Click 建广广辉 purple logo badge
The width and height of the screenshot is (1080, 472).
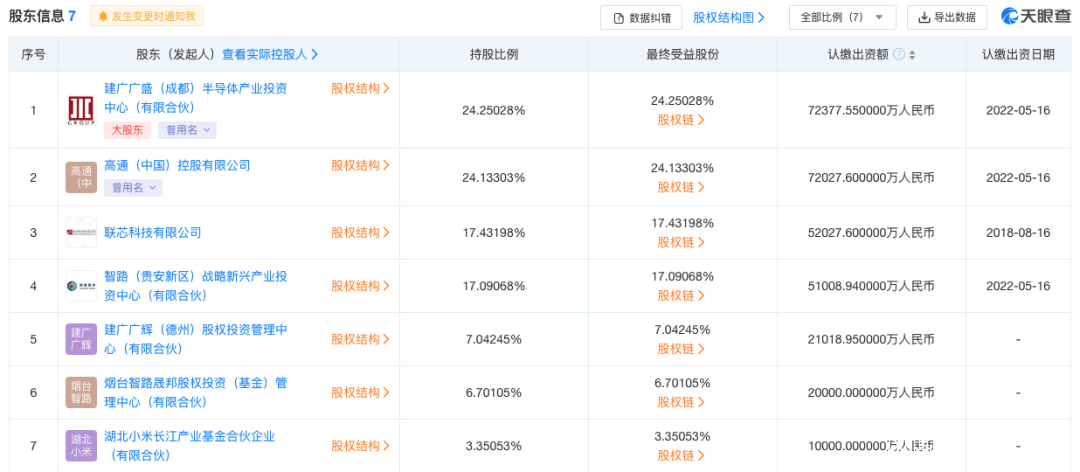(81, 339)
